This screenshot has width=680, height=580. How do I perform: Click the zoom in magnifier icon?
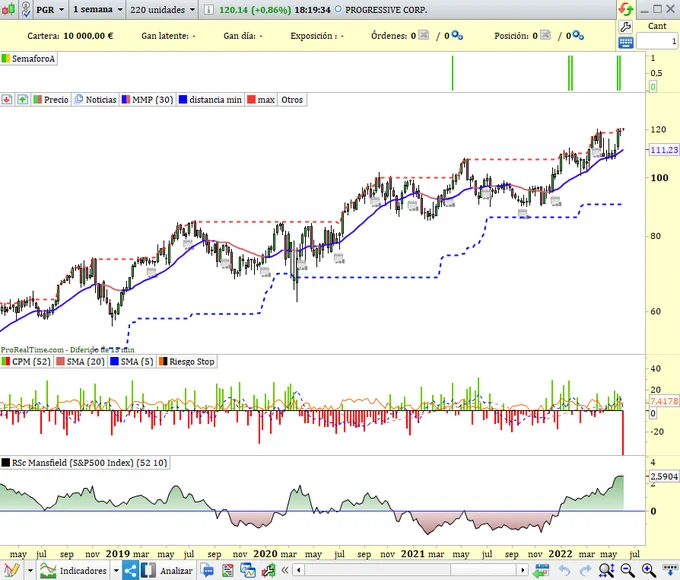pyautogui.click(x=648, y=570)
